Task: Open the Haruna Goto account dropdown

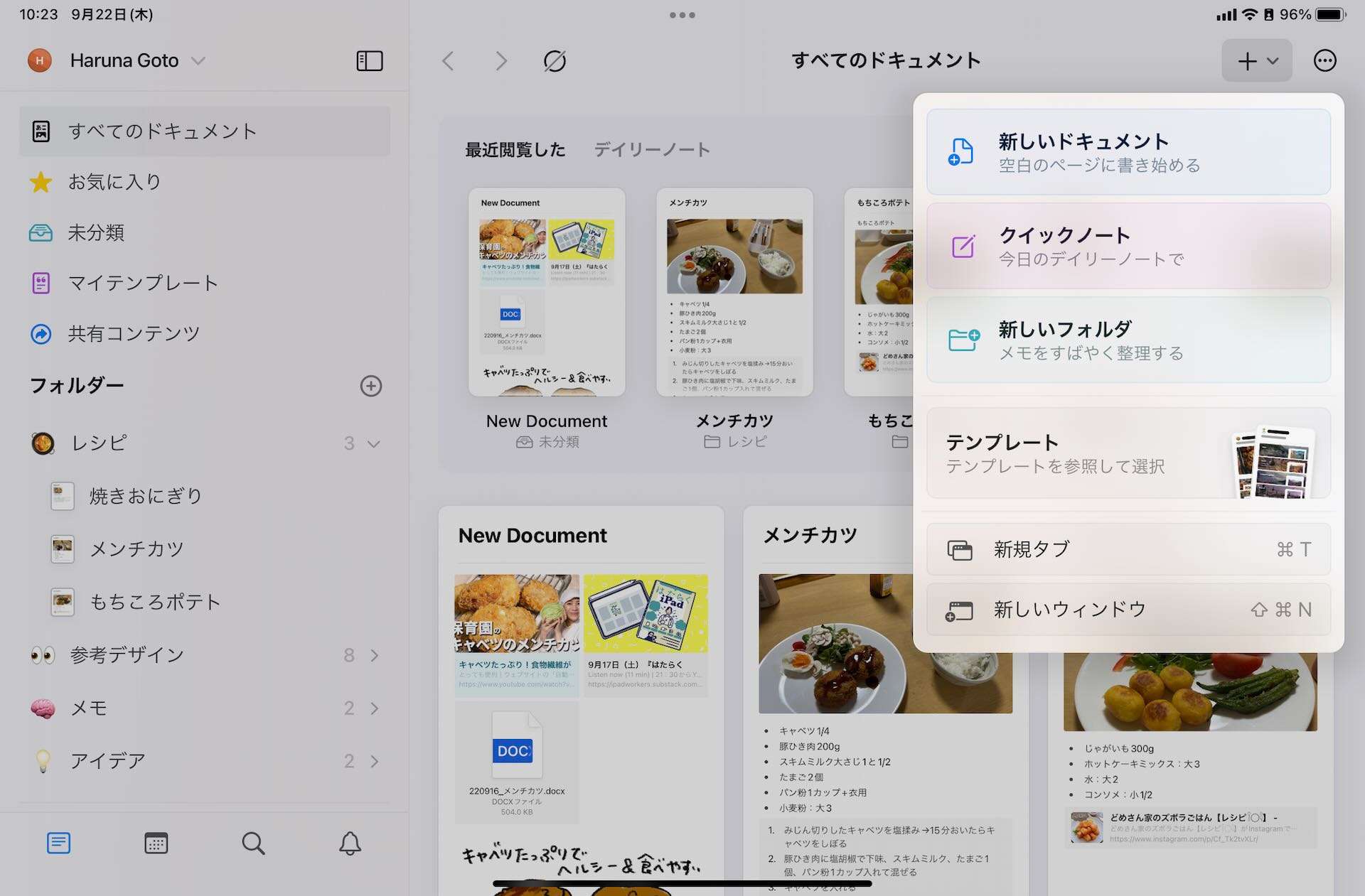Action: pos(117,61)
